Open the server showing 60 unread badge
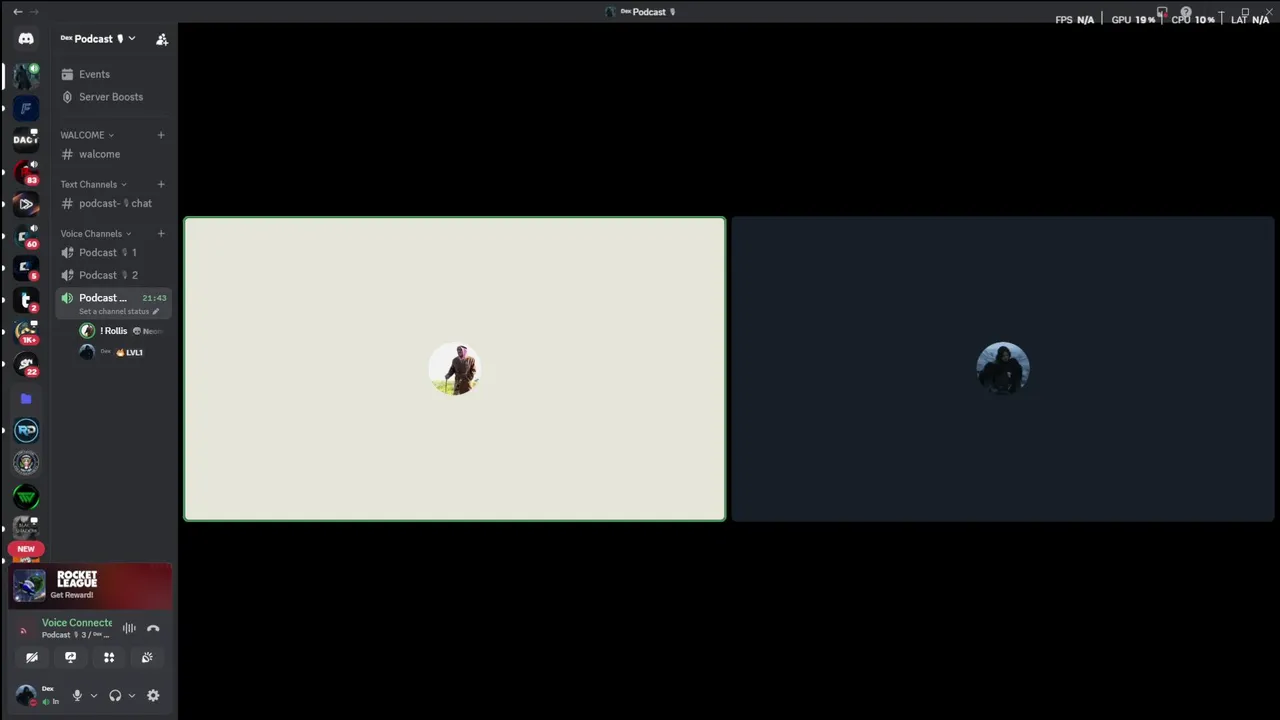 pyautogui.click(x=26, y=236)
